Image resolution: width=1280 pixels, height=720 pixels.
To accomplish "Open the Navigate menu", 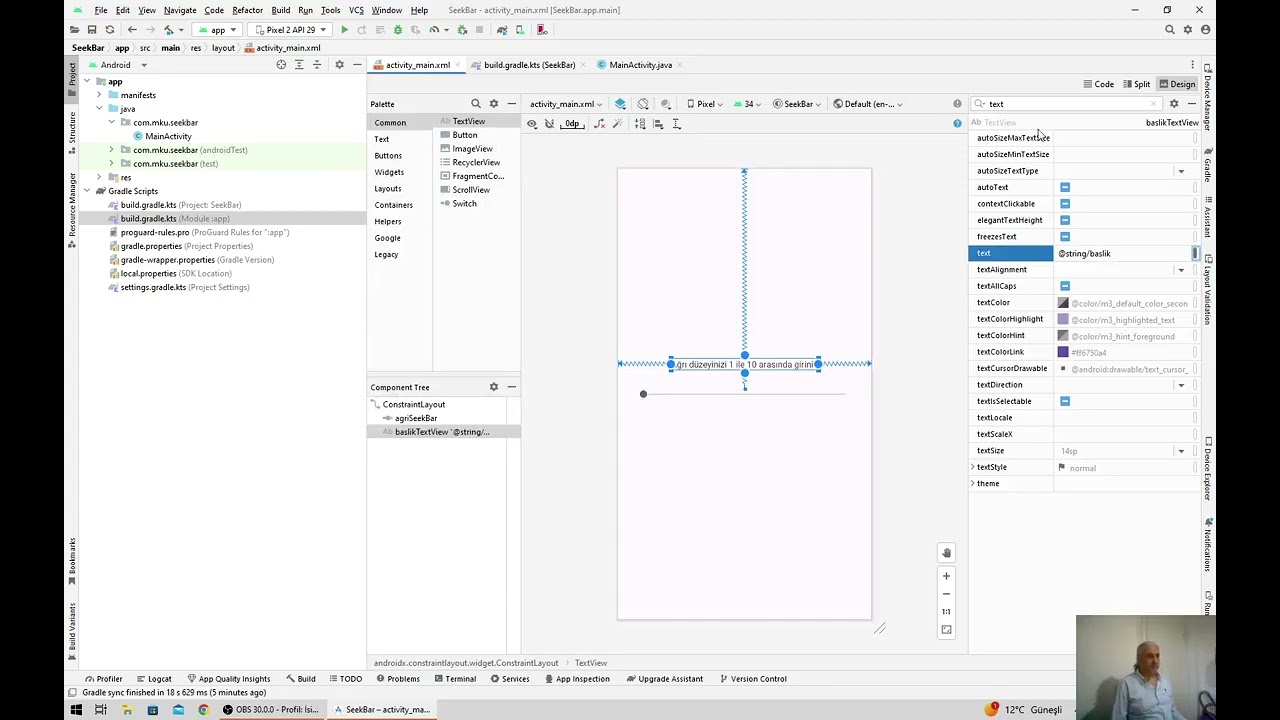I will [180, 10].
